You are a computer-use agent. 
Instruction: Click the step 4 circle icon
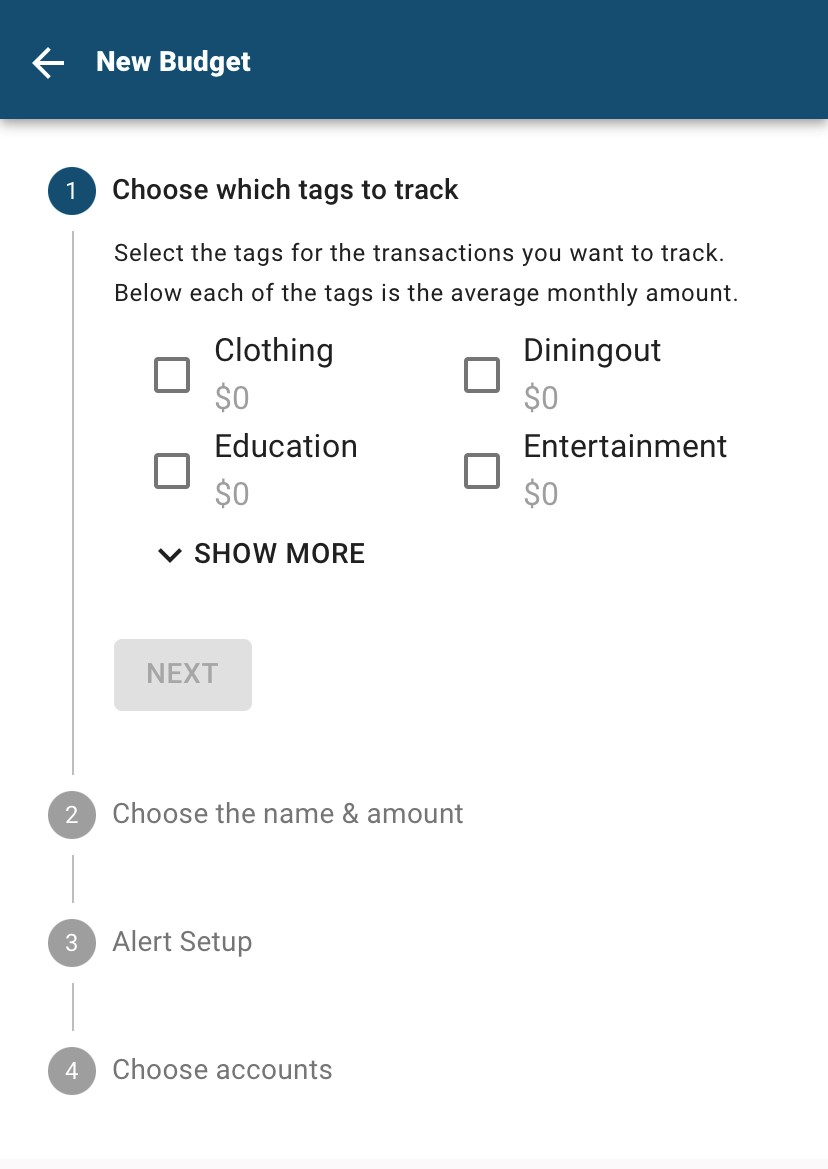coord(72,1071)
